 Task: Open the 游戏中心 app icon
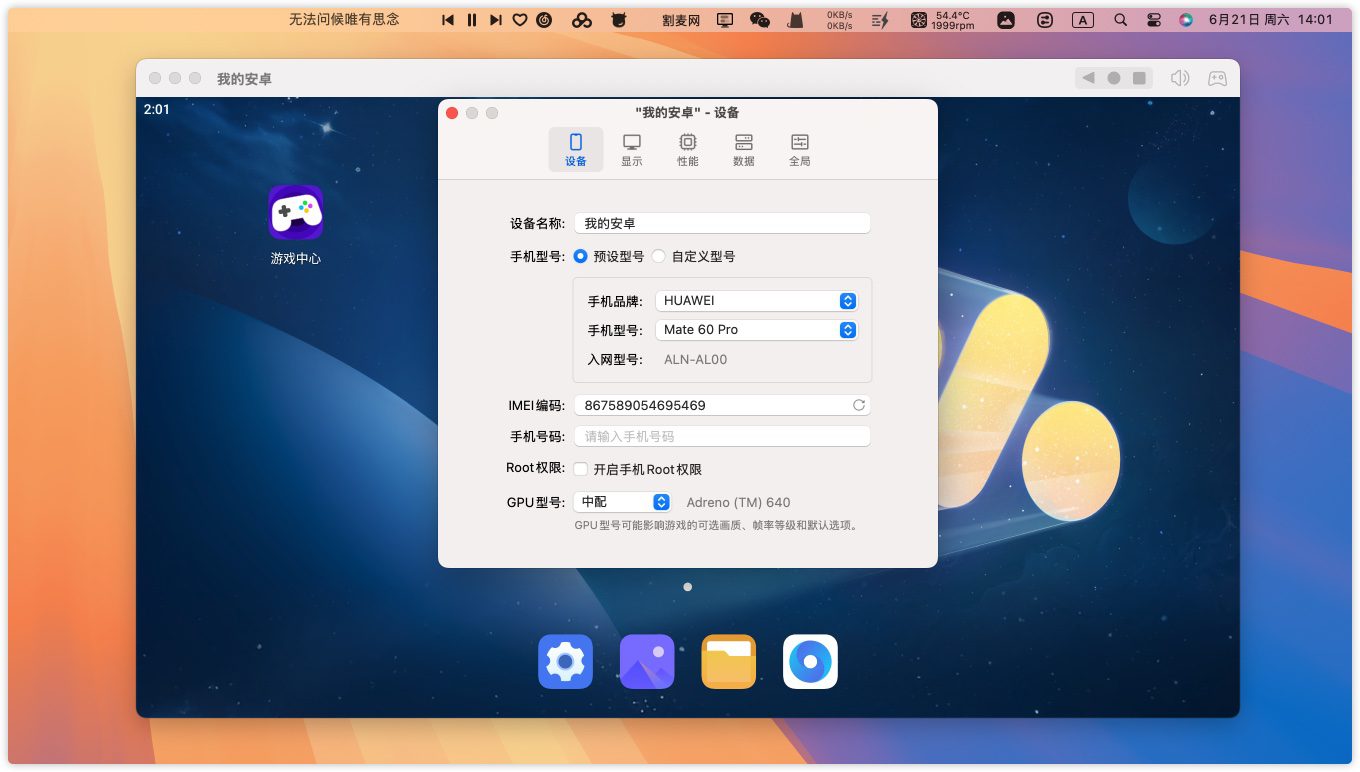(295, 212)
